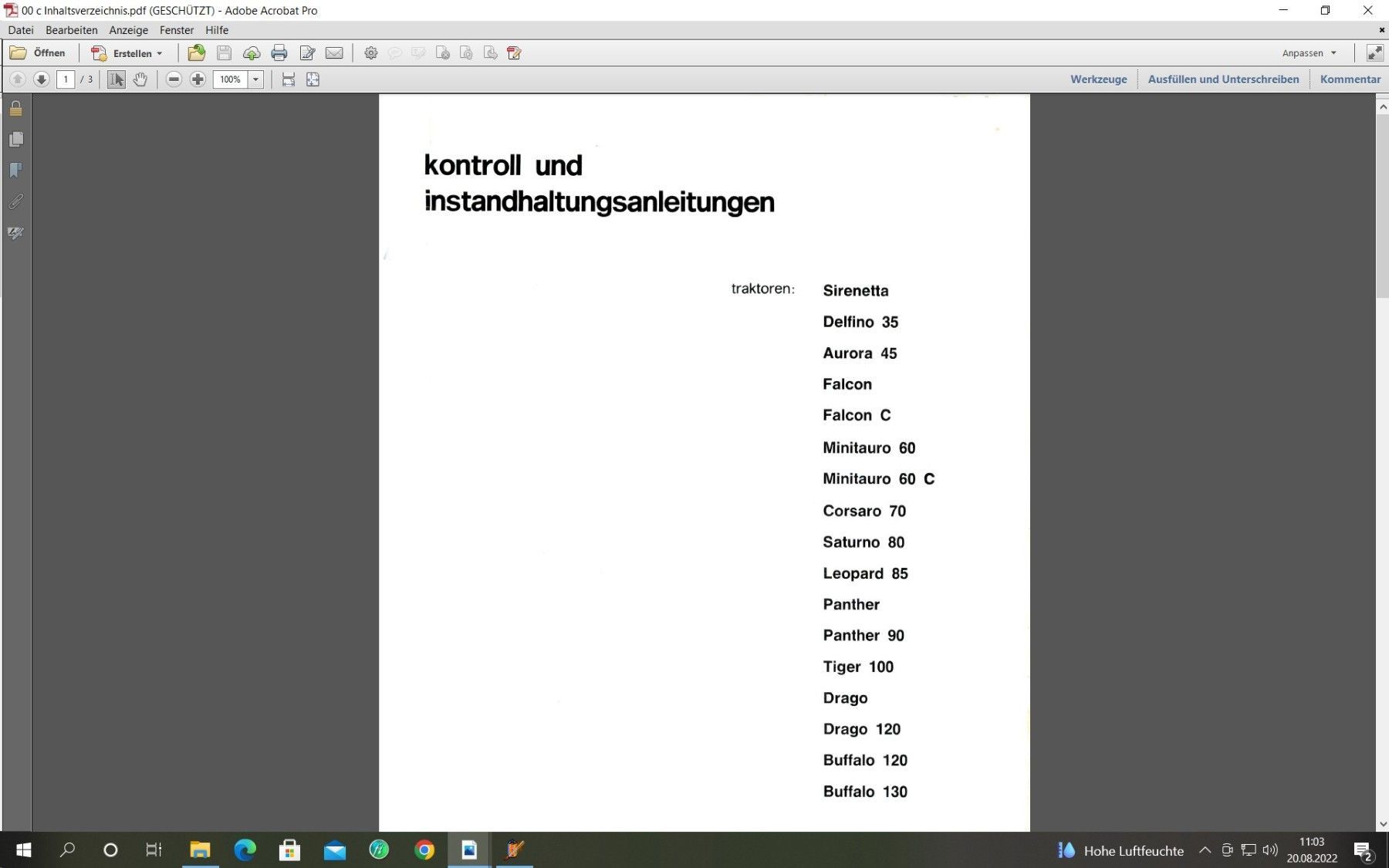Send file via email envelope icon
Viewport: 1389px width, 868px height.
[x=334, y=53]
